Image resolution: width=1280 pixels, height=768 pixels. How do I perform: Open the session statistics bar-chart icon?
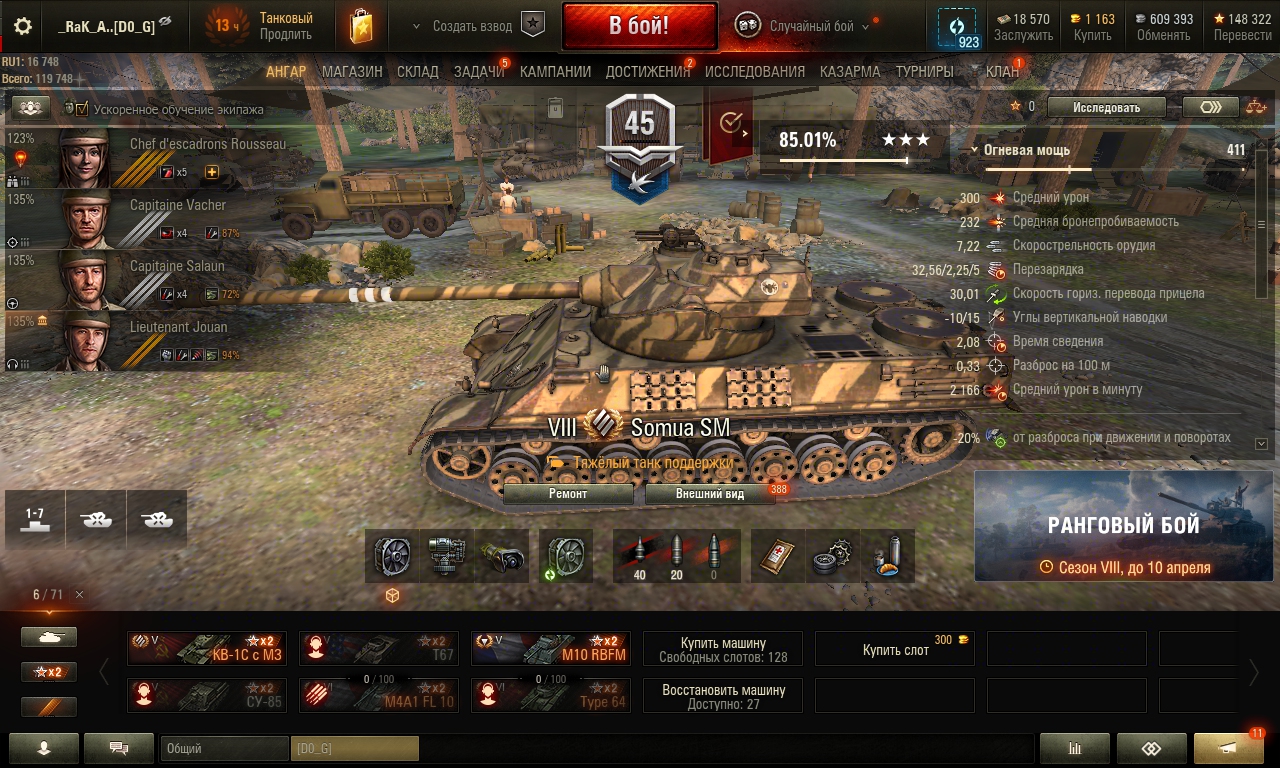(x=1075, y=747)
